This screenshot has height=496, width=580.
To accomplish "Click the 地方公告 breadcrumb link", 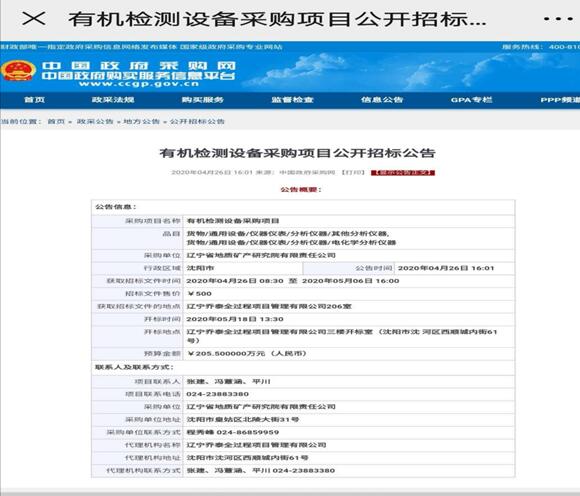I will coord(141,121).
